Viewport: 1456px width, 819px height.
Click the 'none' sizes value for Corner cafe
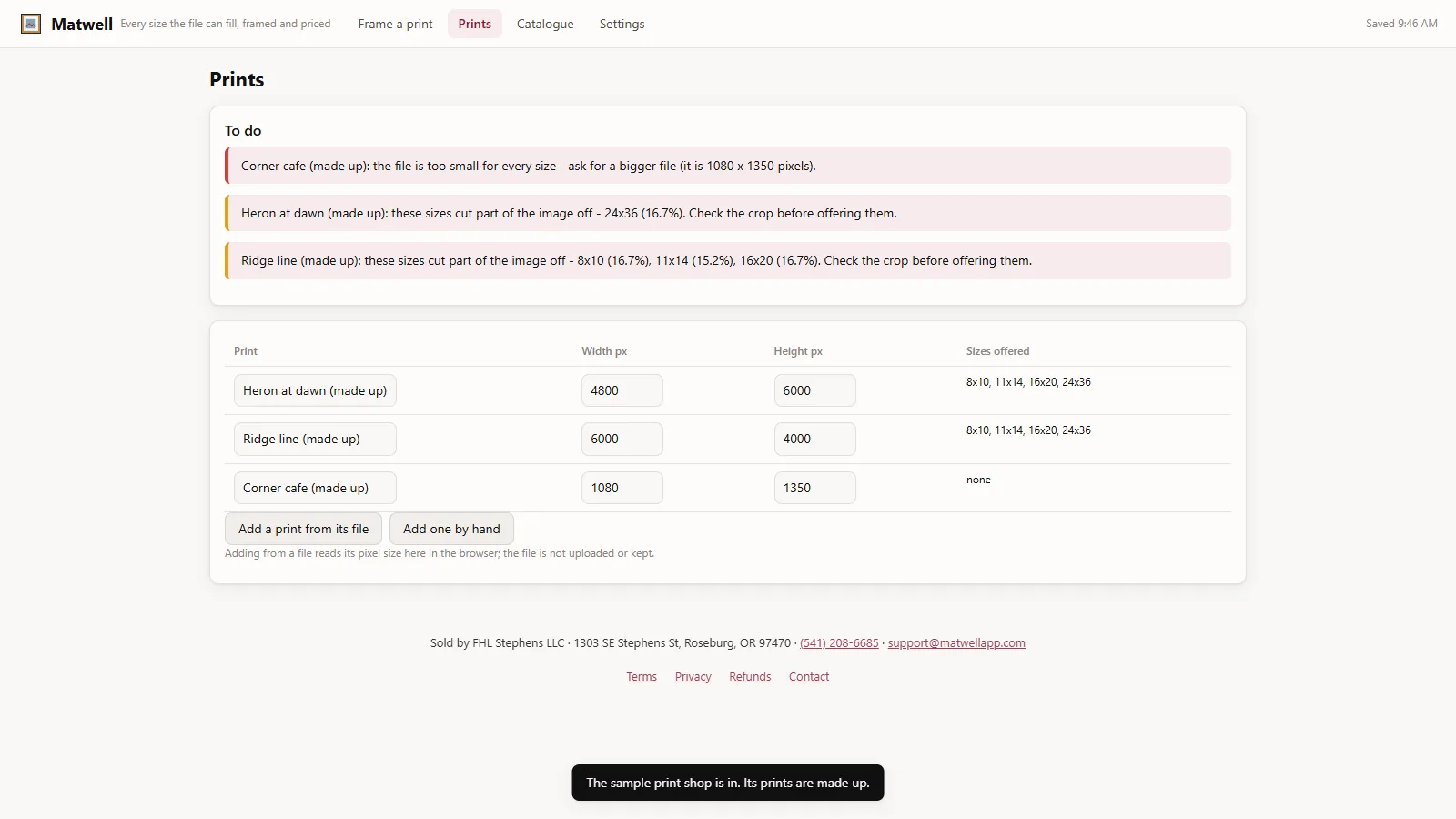coord(978,480)
